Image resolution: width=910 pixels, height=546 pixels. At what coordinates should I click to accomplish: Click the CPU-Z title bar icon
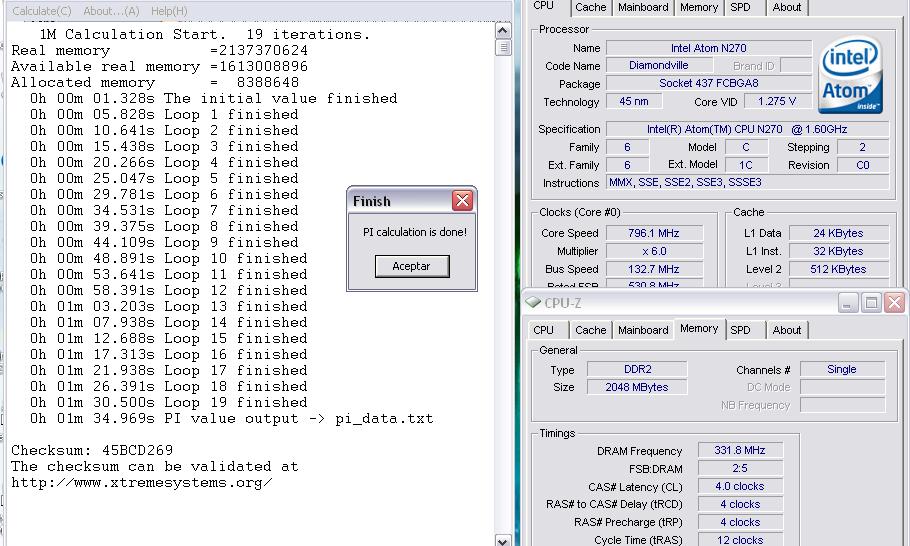[x=533, y=302]
